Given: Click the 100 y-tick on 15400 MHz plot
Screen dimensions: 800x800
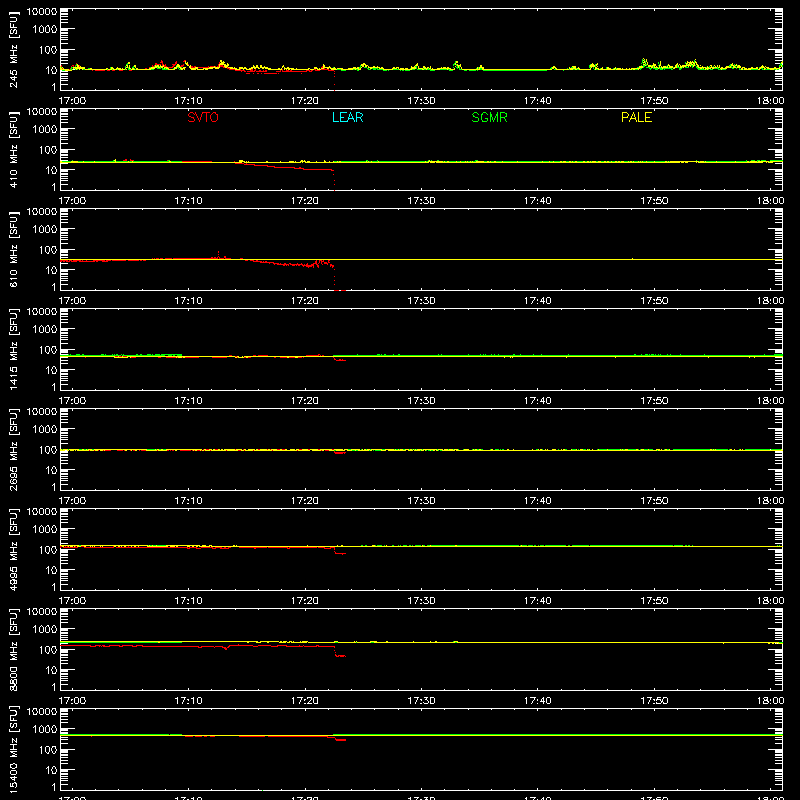Looking at the screenshot, I should pyautogui.click(x=48, y=749).
